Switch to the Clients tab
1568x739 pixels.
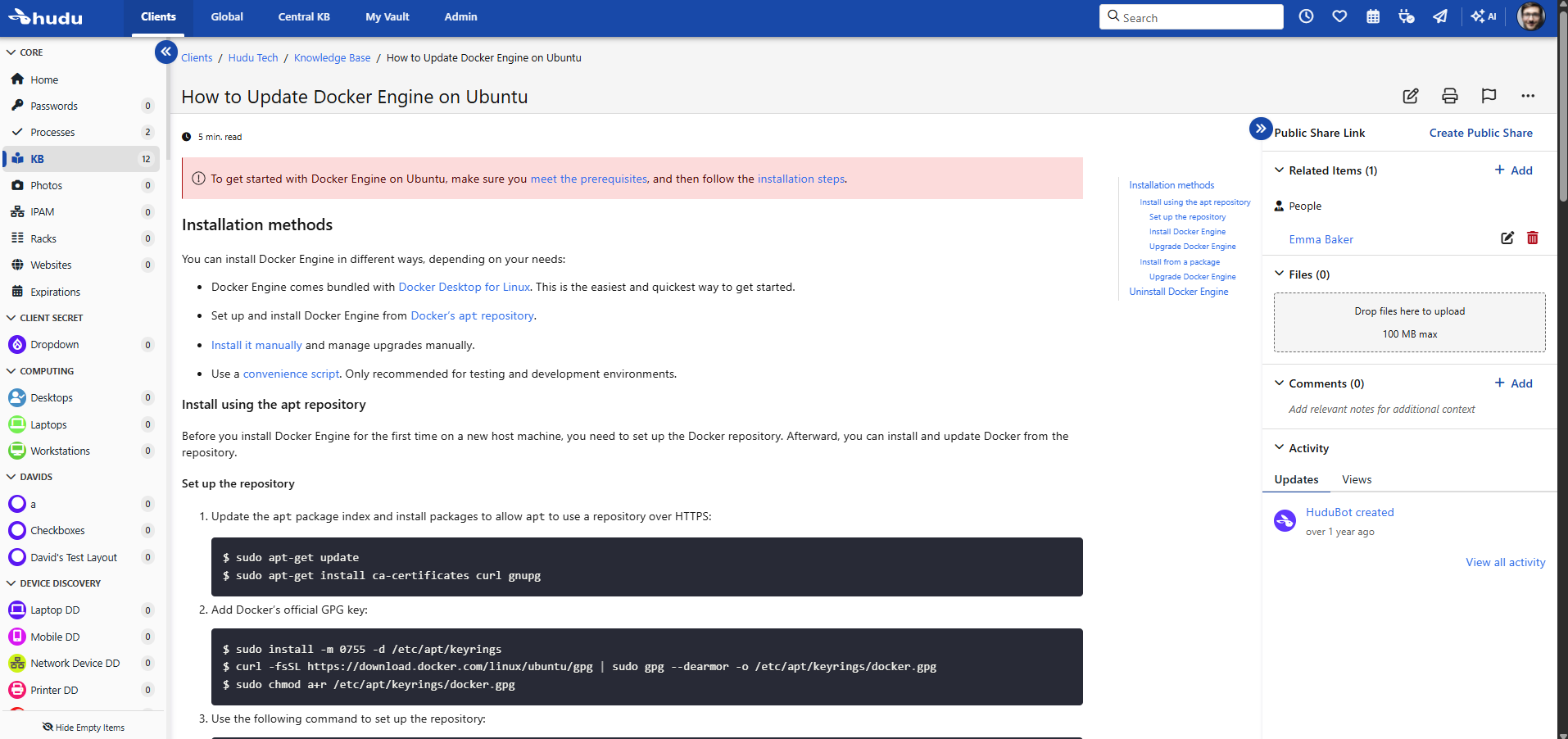click(x=158, y=17)
